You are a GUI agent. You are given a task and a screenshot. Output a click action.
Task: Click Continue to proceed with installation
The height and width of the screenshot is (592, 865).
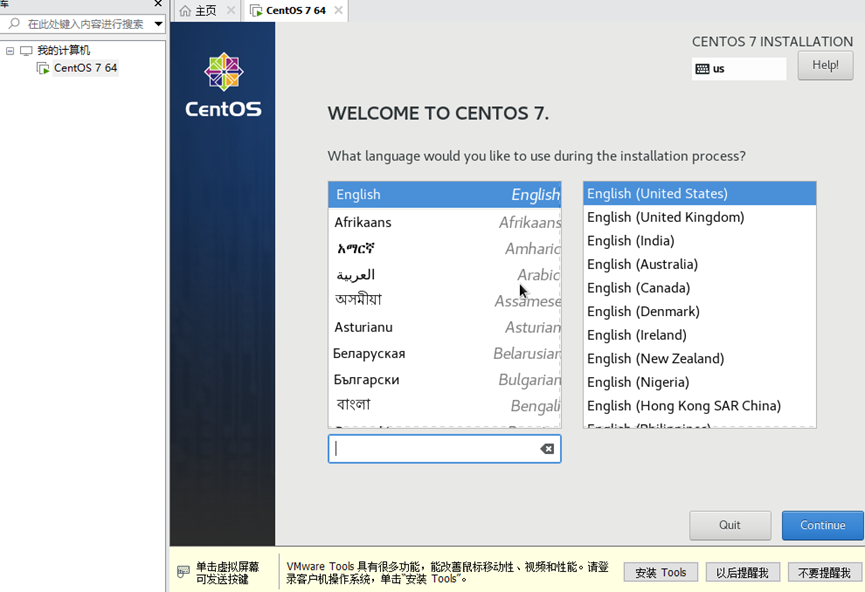823,525
